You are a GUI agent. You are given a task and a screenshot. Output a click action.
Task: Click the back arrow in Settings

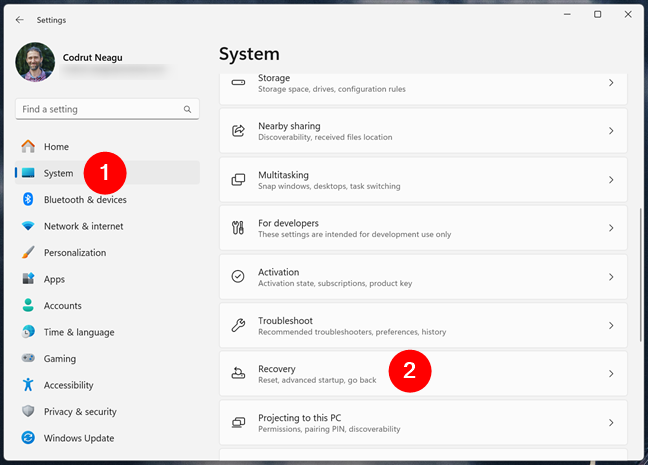pyautogui.click(x=19, y=20)
